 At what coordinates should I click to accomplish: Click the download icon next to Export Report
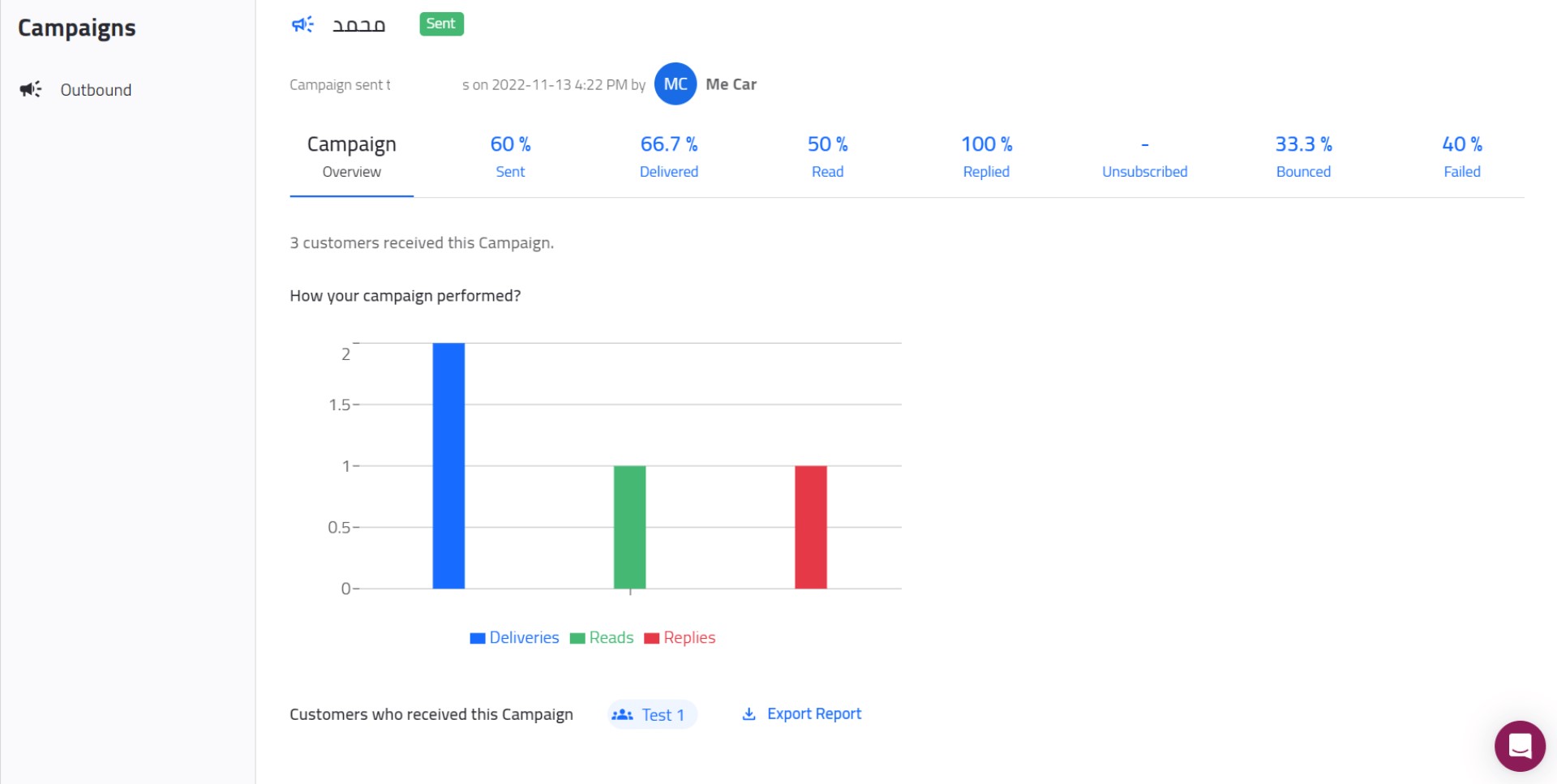pos(749,714)
